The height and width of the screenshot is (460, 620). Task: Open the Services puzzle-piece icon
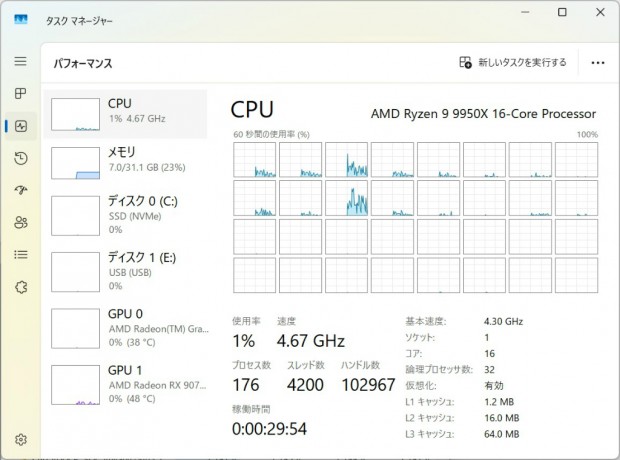(20, 287)
